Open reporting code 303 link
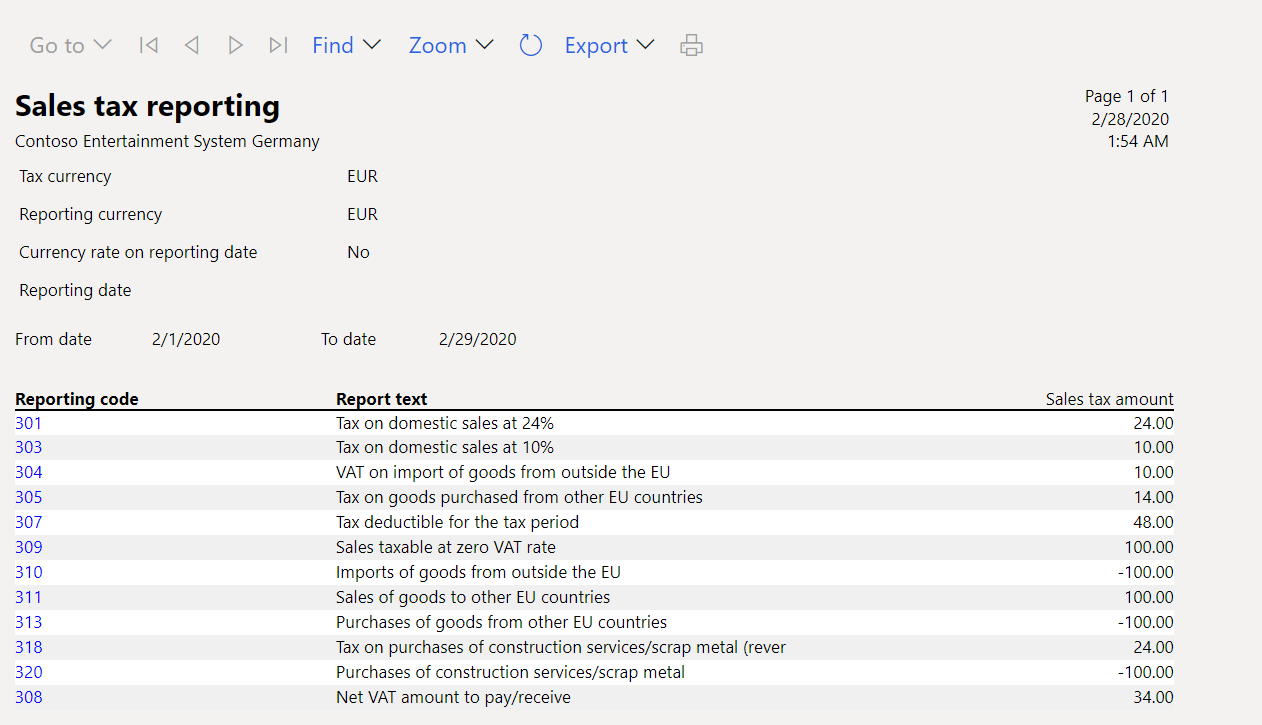Screen dimensions: 1262x725 coord(29,448)
